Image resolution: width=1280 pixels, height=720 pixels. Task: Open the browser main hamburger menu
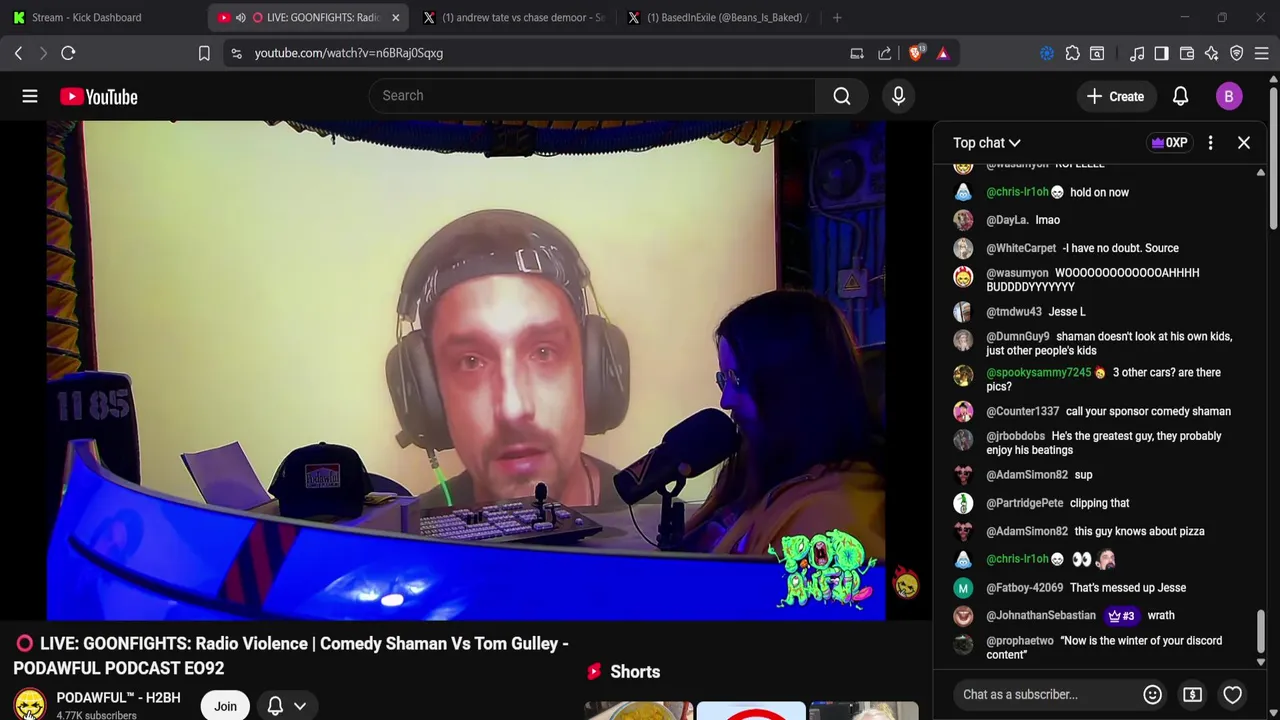(1262, 53)
